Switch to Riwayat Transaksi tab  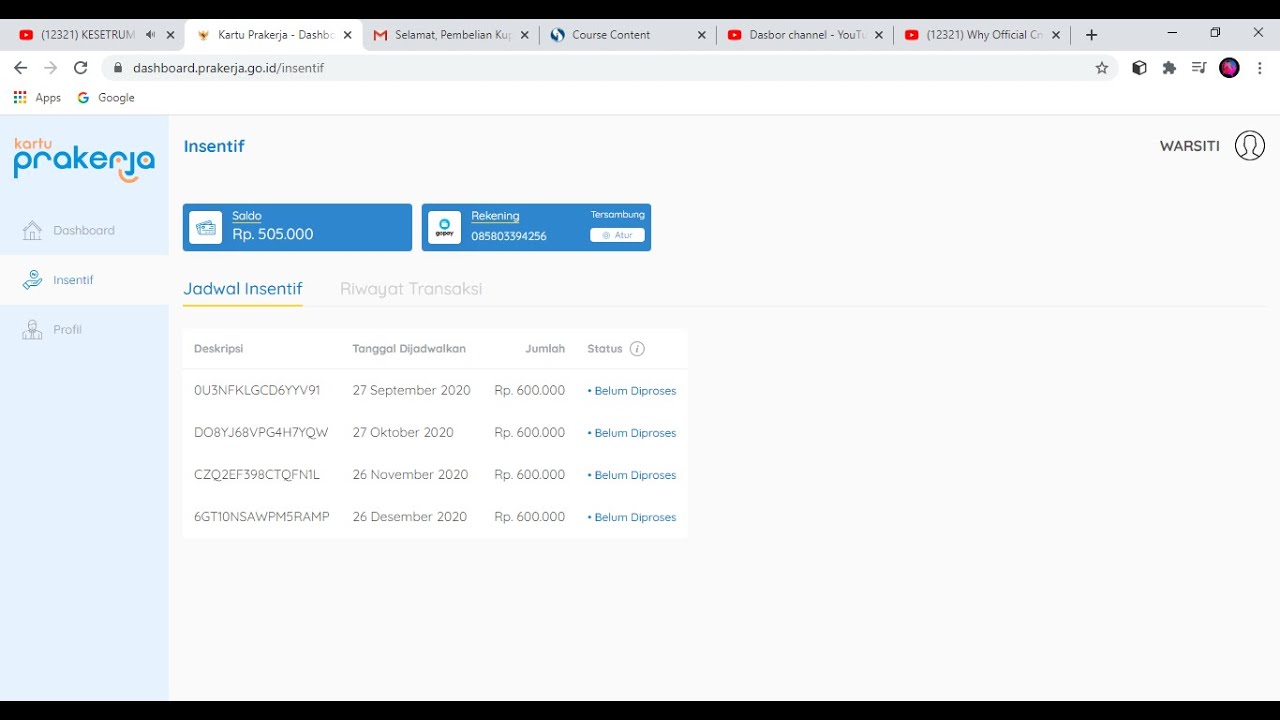pyautogui.click(x=411, y=289)
